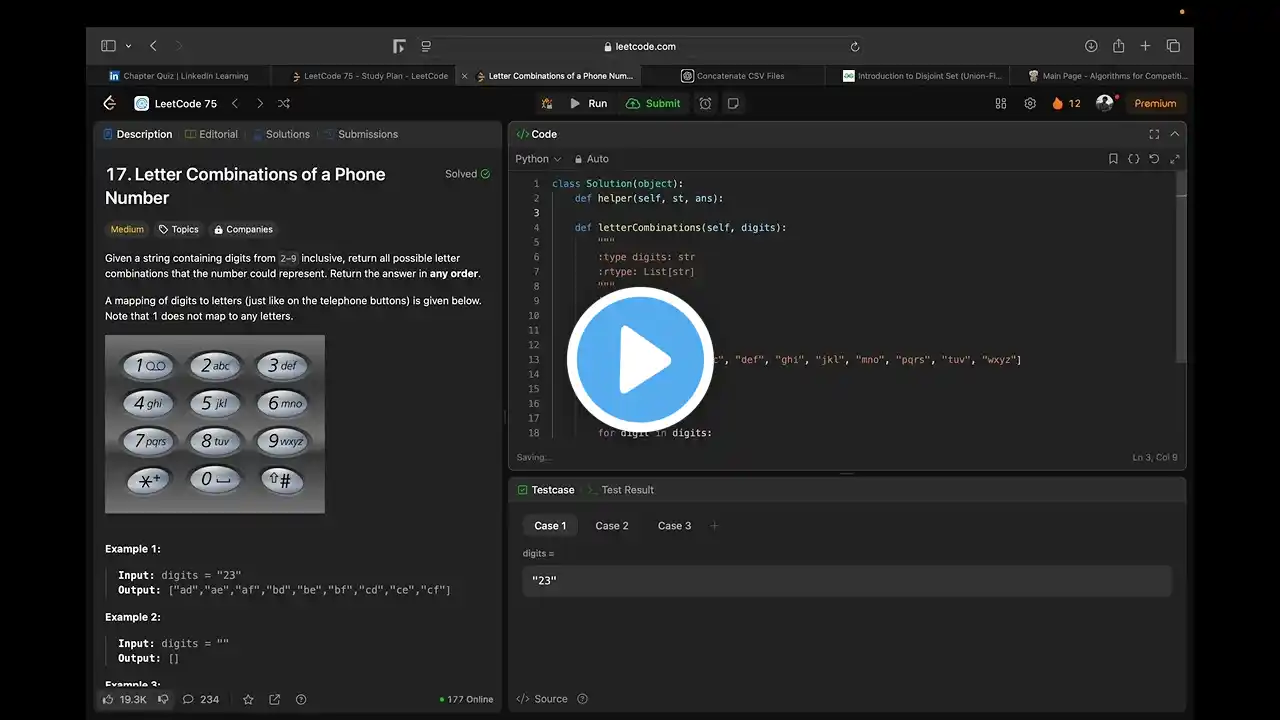This screenshot has width=1280, height=720.
Task: Open the timer alarm clock icon
Action: click(705, 103)
